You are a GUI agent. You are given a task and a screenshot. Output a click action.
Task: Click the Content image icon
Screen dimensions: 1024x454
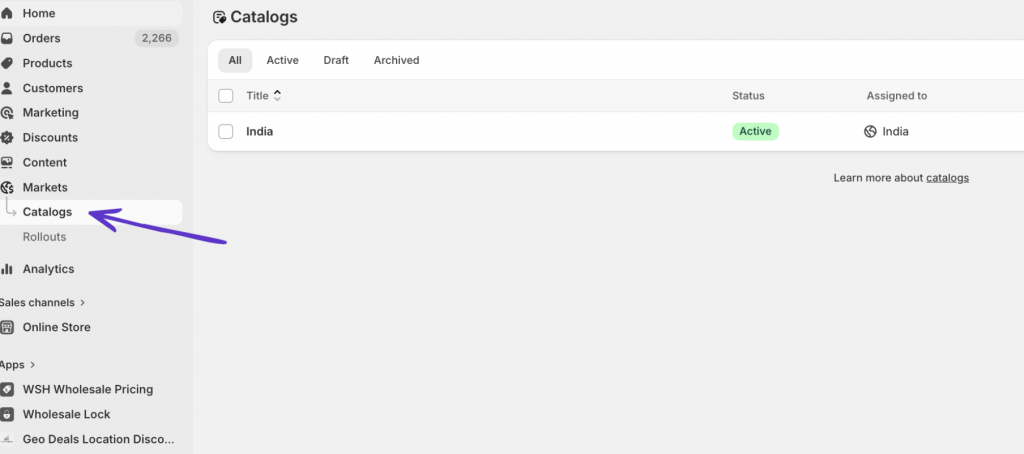[x=7, y=163]
